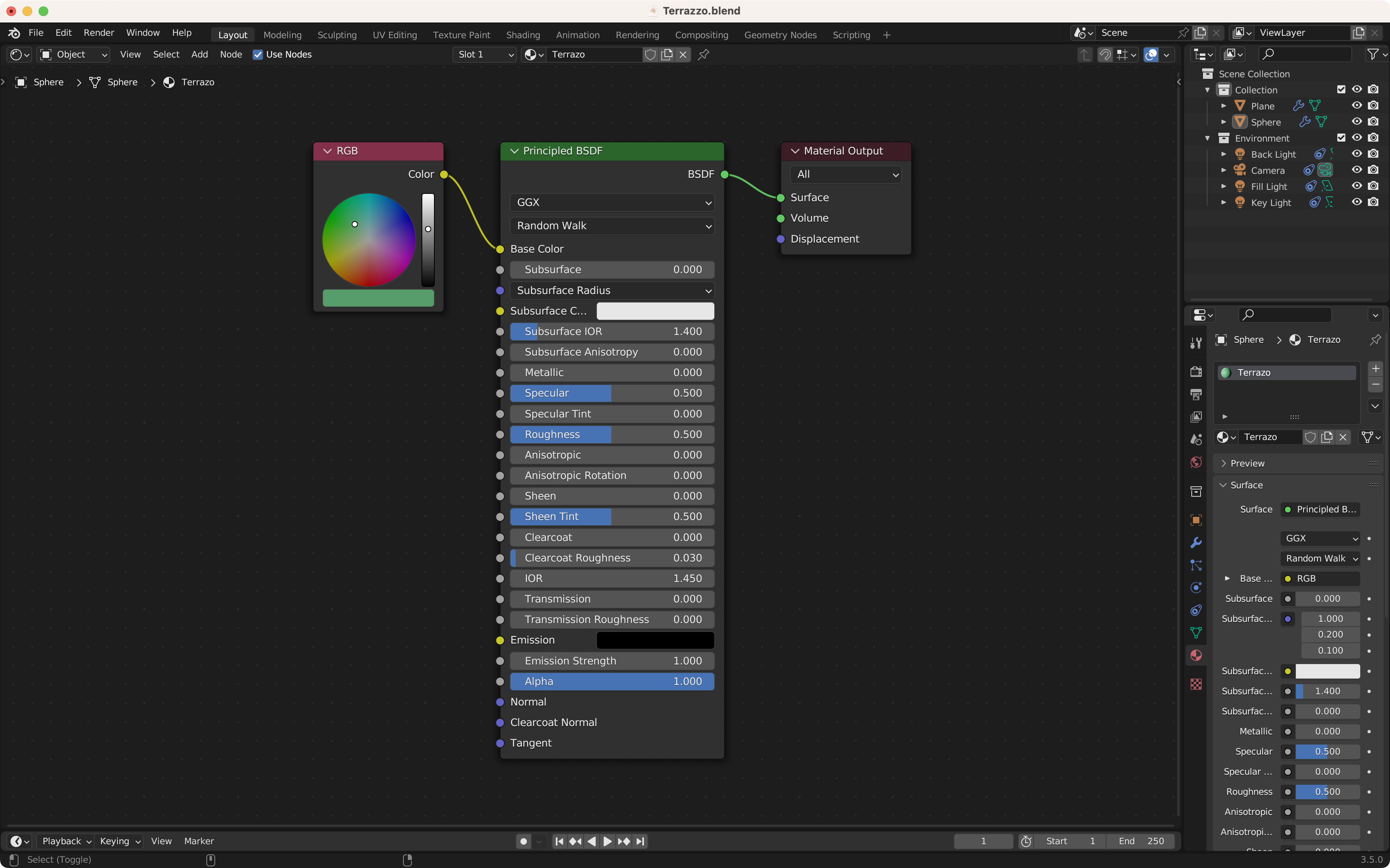Open the Render menu
1390x868 pixels.
point(99,33)
